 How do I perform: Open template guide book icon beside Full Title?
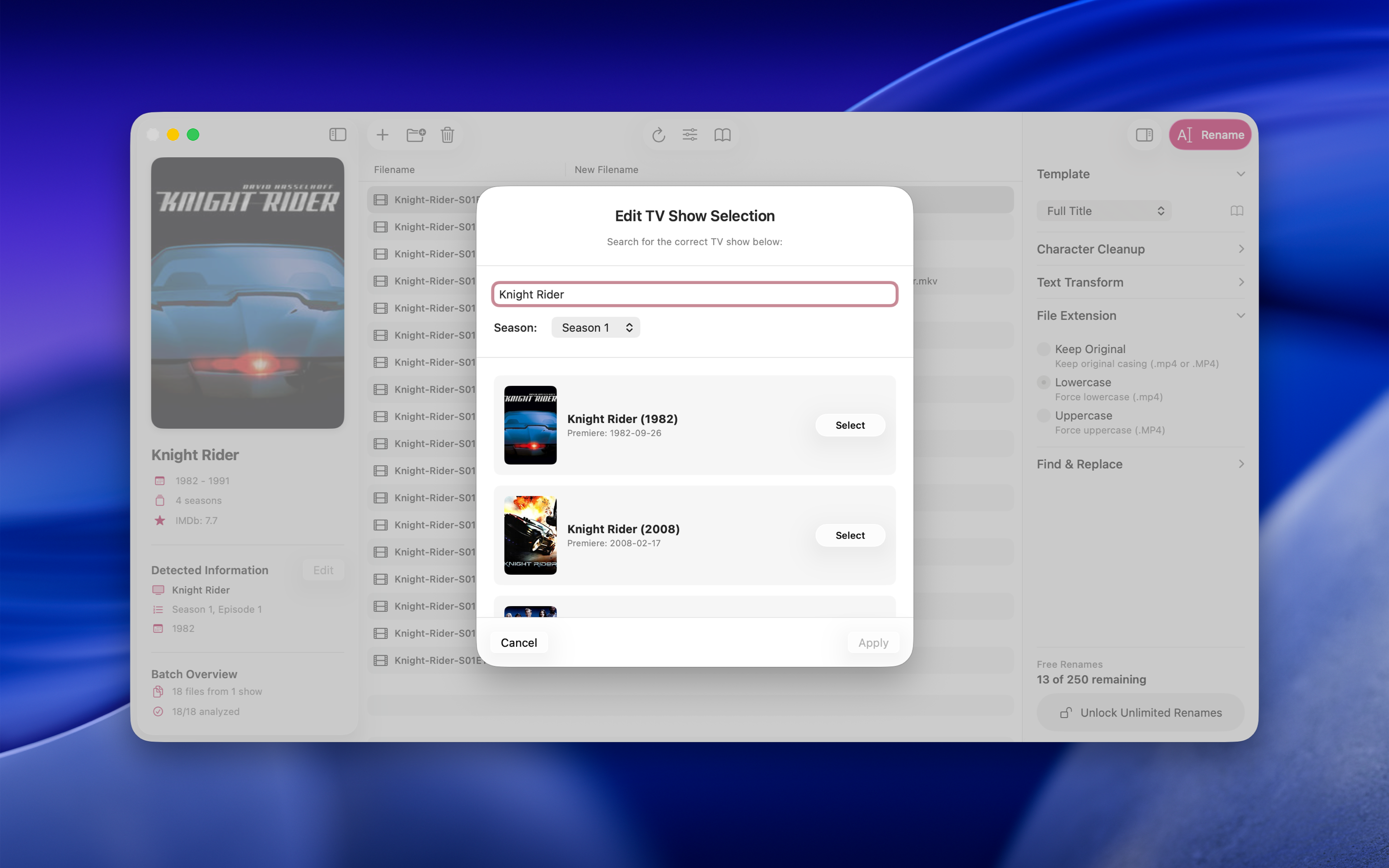1237,211
